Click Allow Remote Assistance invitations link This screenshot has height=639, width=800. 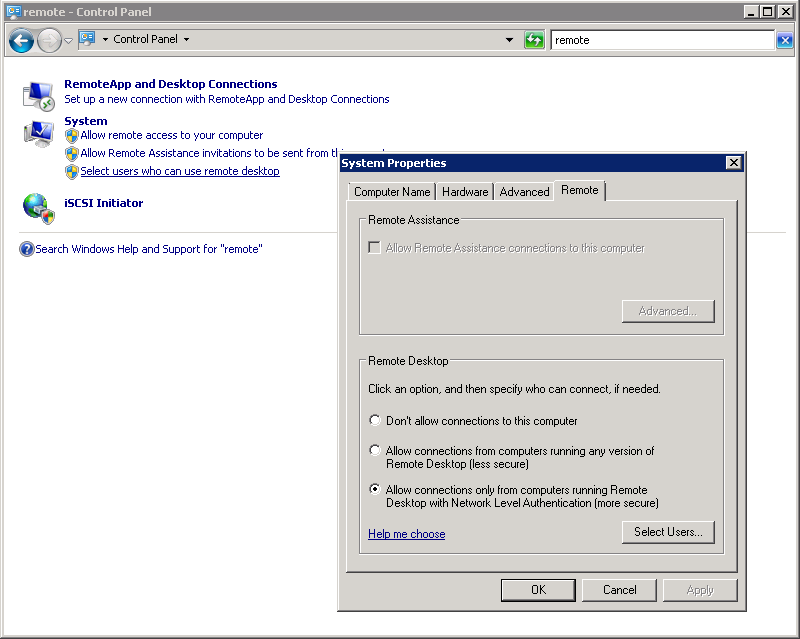(209, 153)
